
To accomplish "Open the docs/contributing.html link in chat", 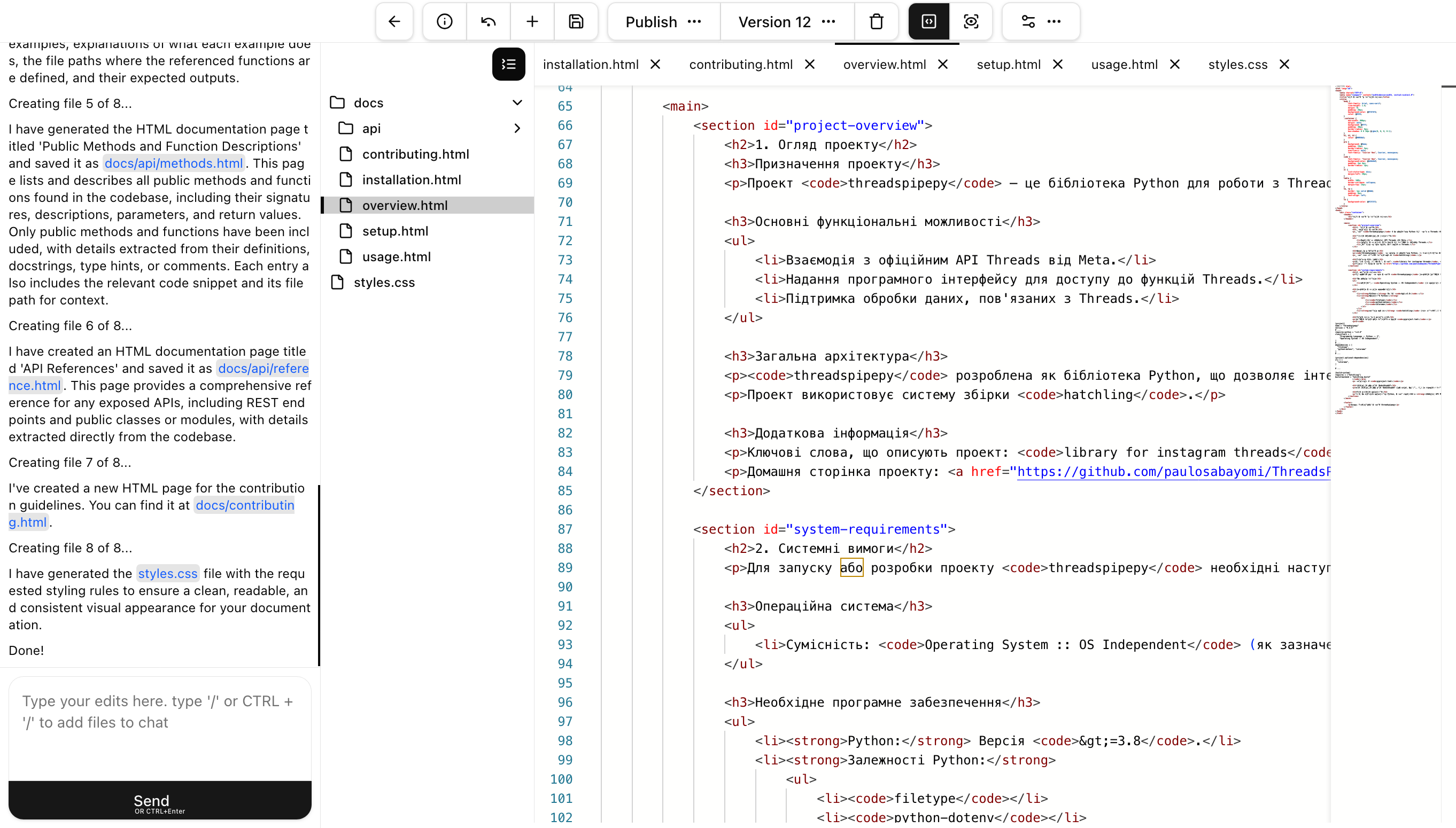I will coord(244,504).
